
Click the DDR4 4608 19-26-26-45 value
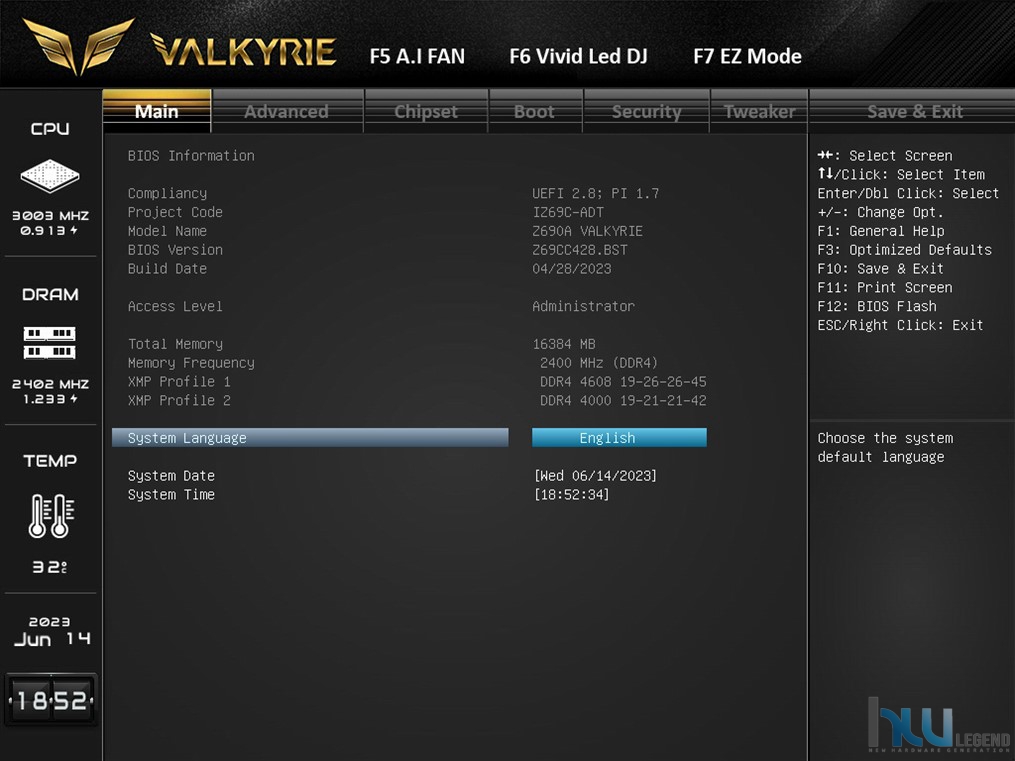[x=623, y=381]
